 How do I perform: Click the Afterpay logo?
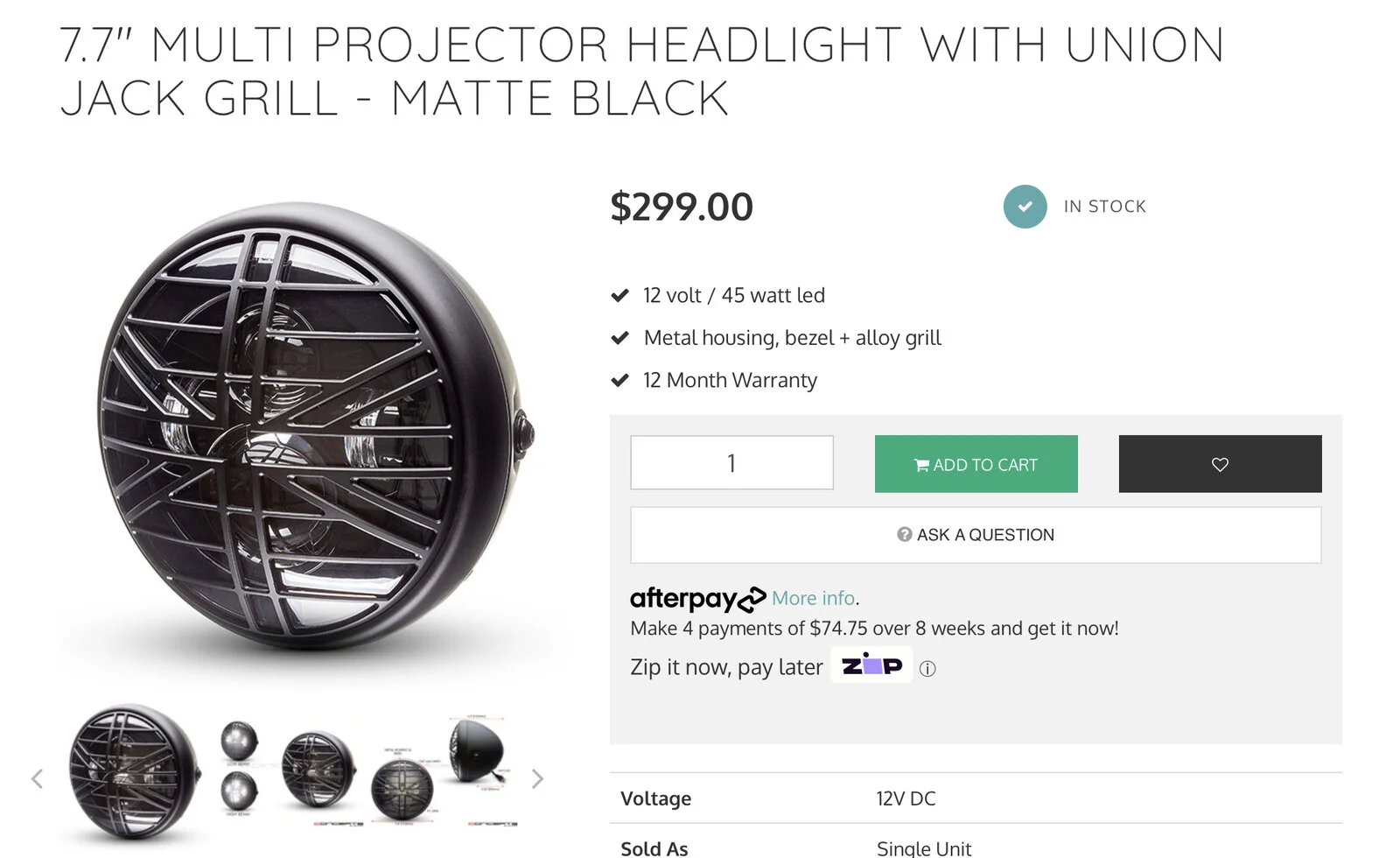(x=697, y=599)
